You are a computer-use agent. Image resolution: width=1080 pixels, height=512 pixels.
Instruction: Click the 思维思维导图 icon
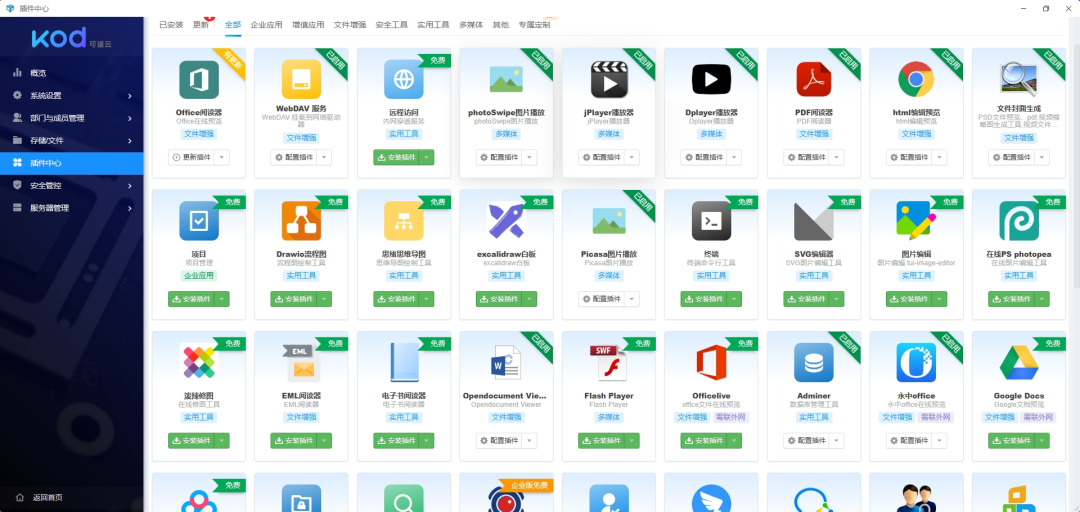coord(404,221)
